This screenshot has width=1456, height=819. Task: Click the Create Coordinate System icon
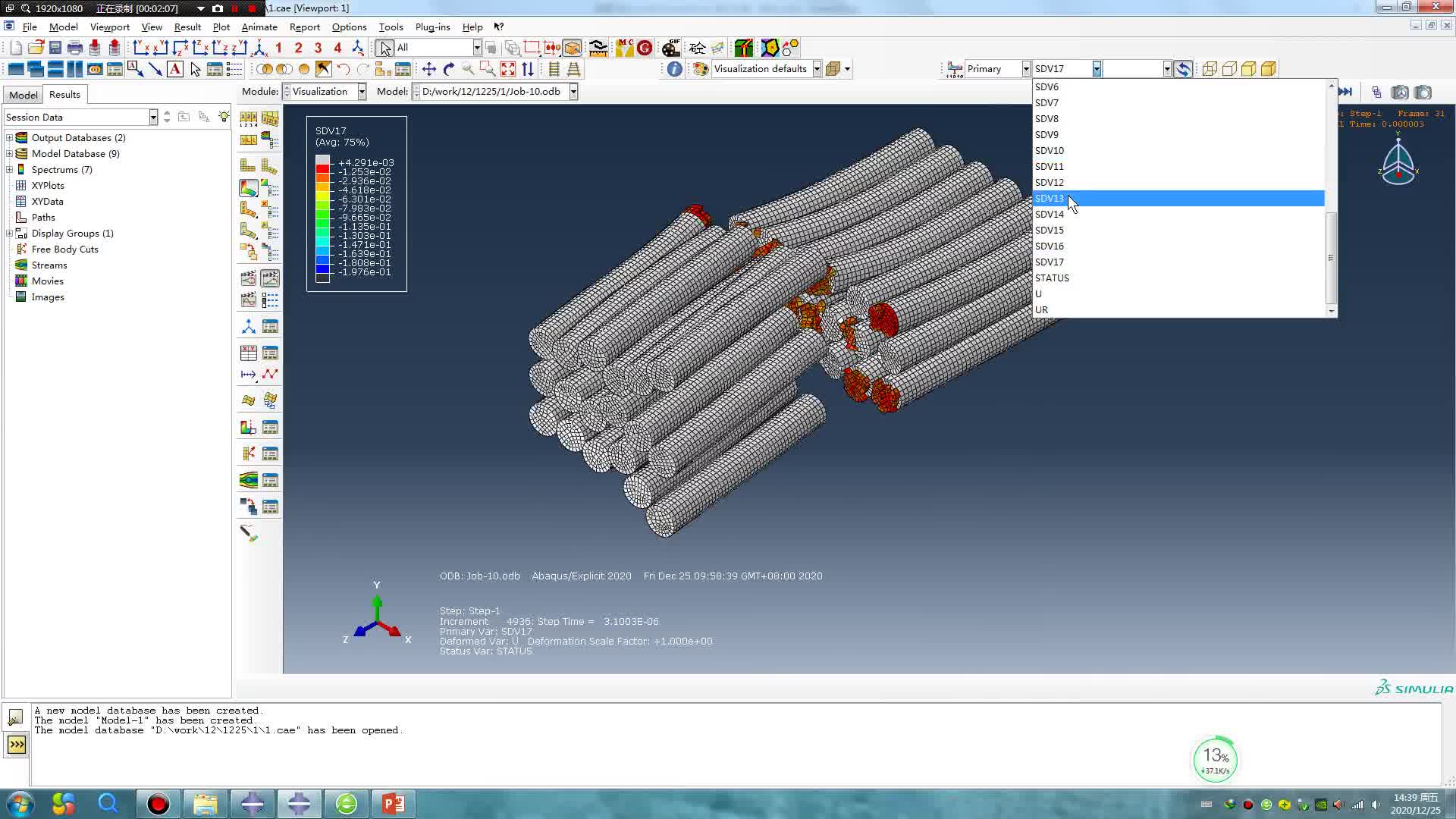pos(248,327)
